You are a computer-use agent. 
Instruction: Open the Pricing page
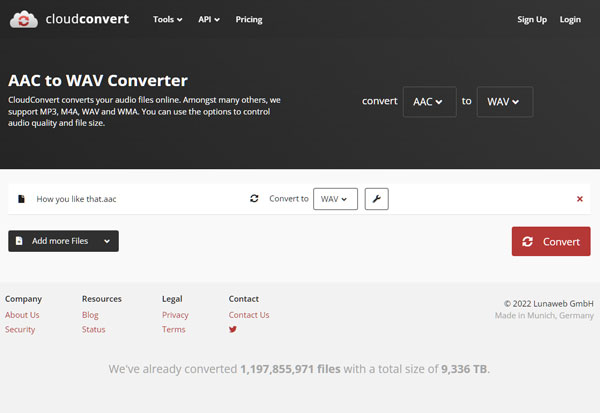249,20
